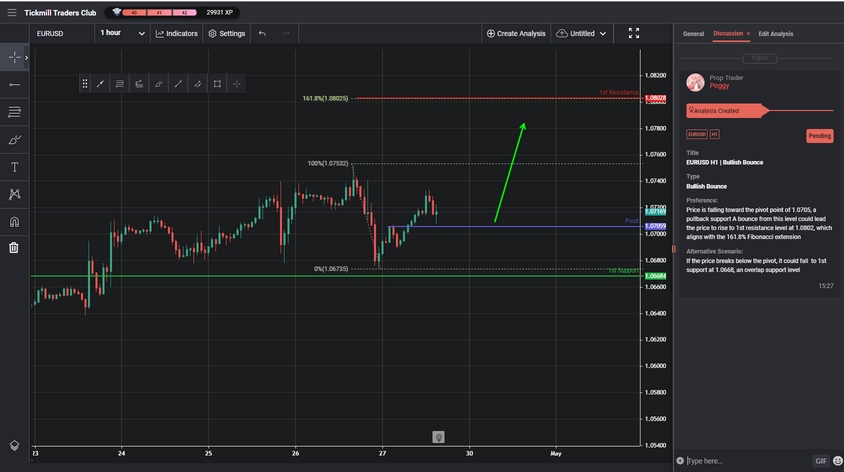Click the Analysis Created banner
Image resolution: width=844 pixels, height=472 pixels.
tap(728, 110)
